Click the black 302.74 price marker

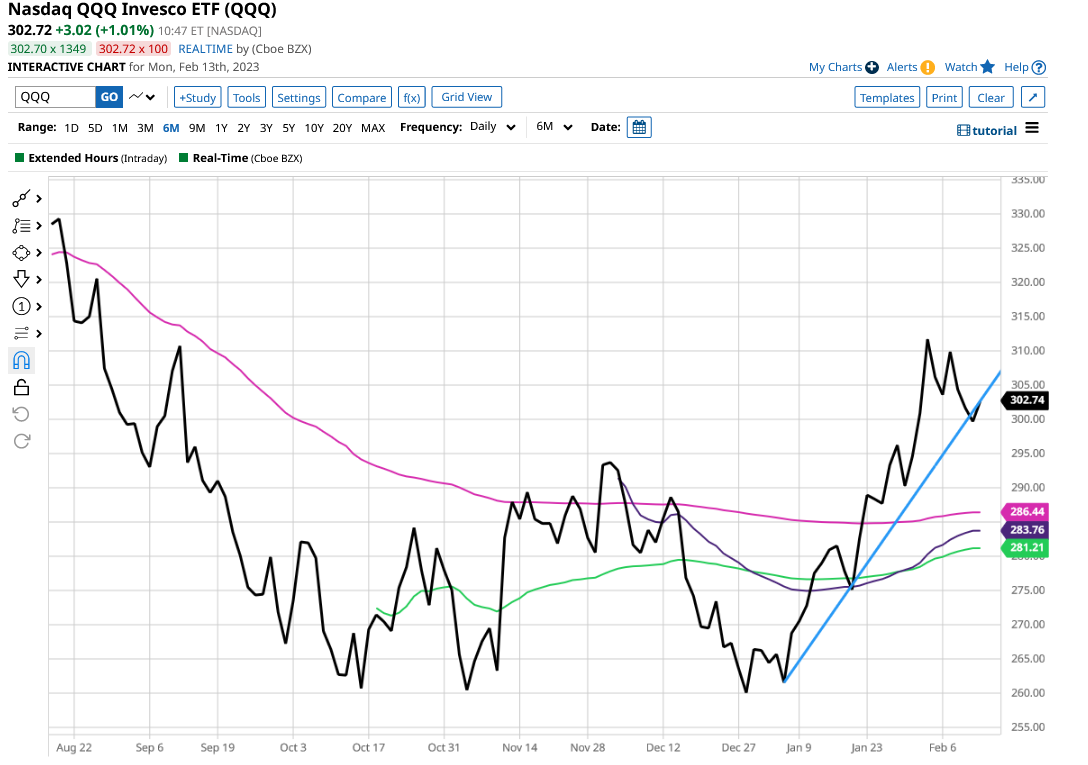coord(1025,400)
